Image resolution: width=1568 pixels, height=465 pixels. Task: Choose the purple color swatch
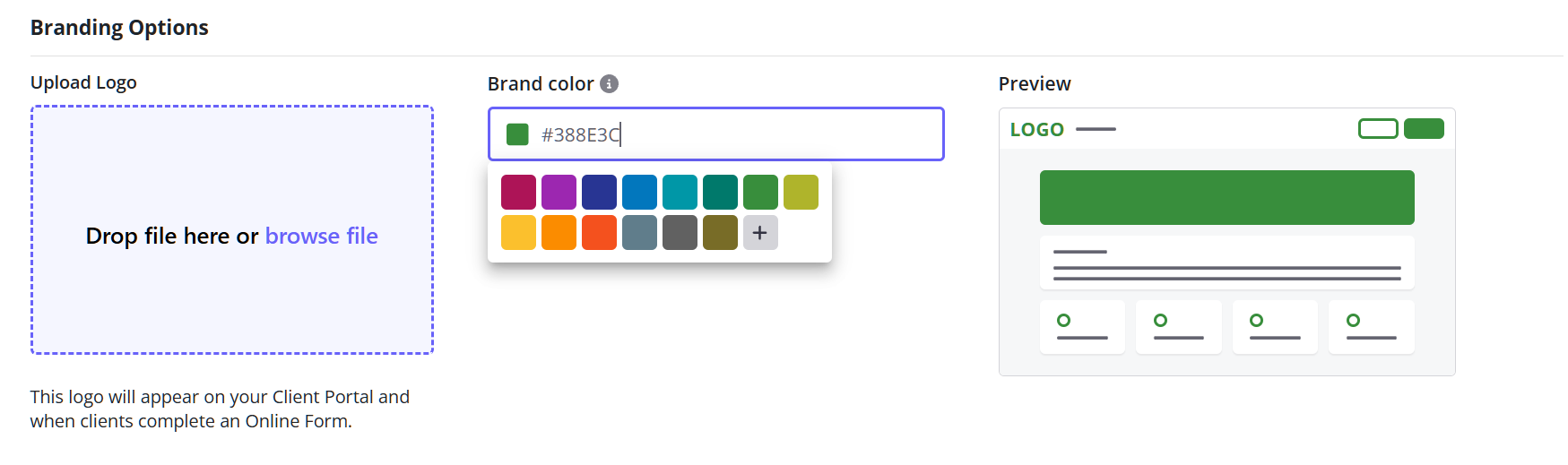tap(559, 193)
